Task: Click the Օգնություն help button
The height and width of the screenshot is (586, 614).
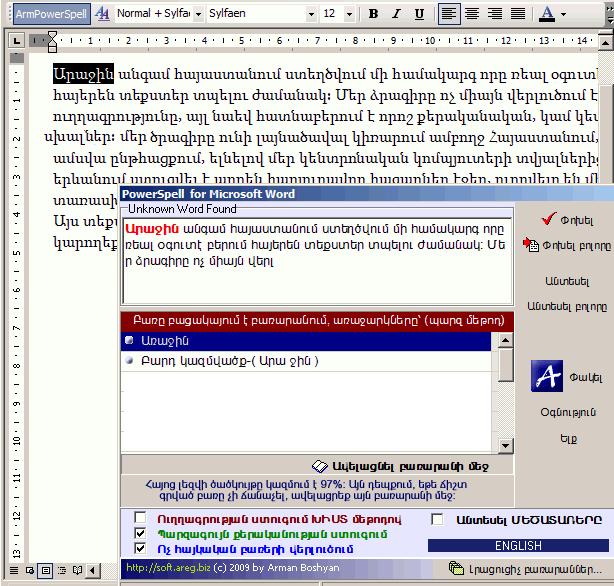Action: point(568,412)
